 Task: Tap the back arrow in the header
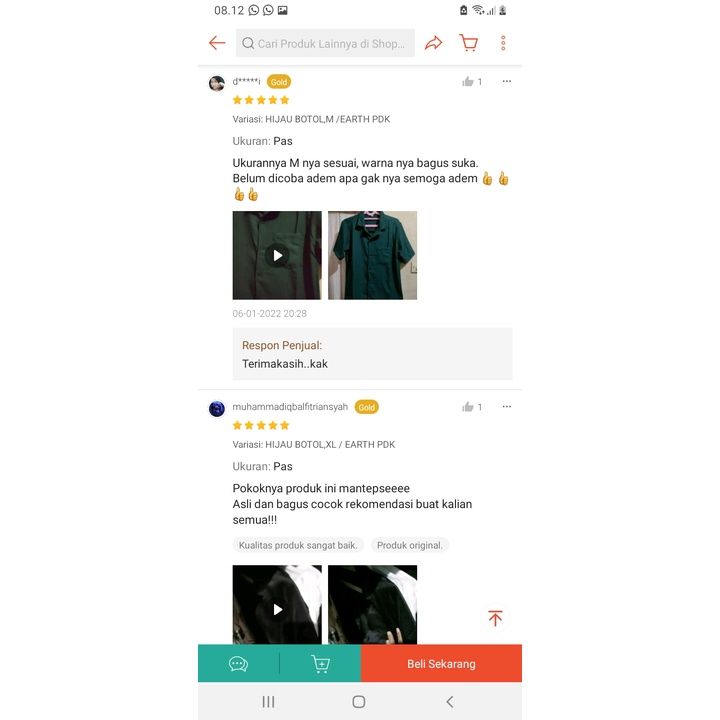217,43
